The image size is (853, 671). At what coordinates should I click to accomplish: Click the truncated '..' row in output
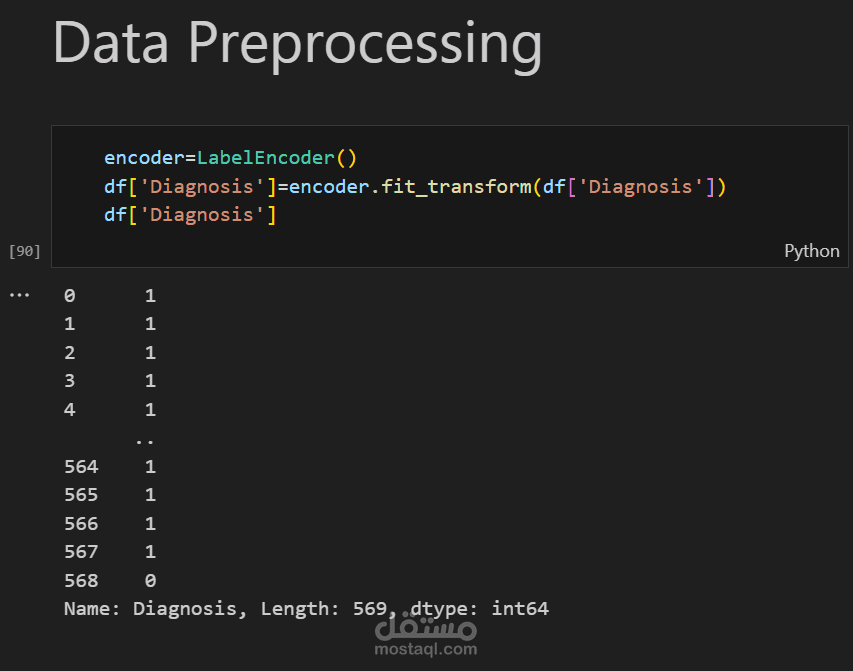pos(145,441)
